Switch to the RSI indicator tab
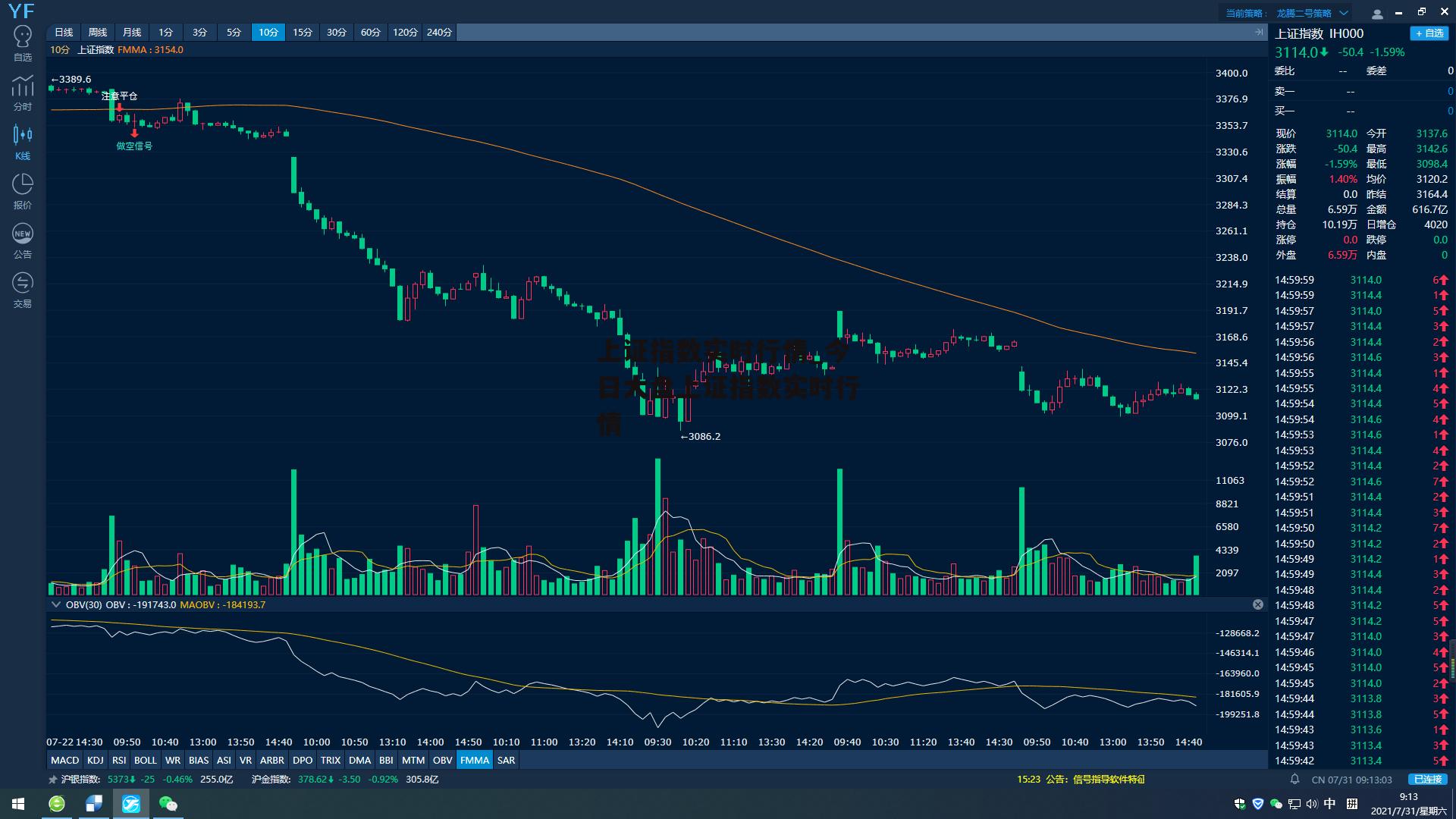The width and height of the screenshot is (1456, 819). point(119,760)
